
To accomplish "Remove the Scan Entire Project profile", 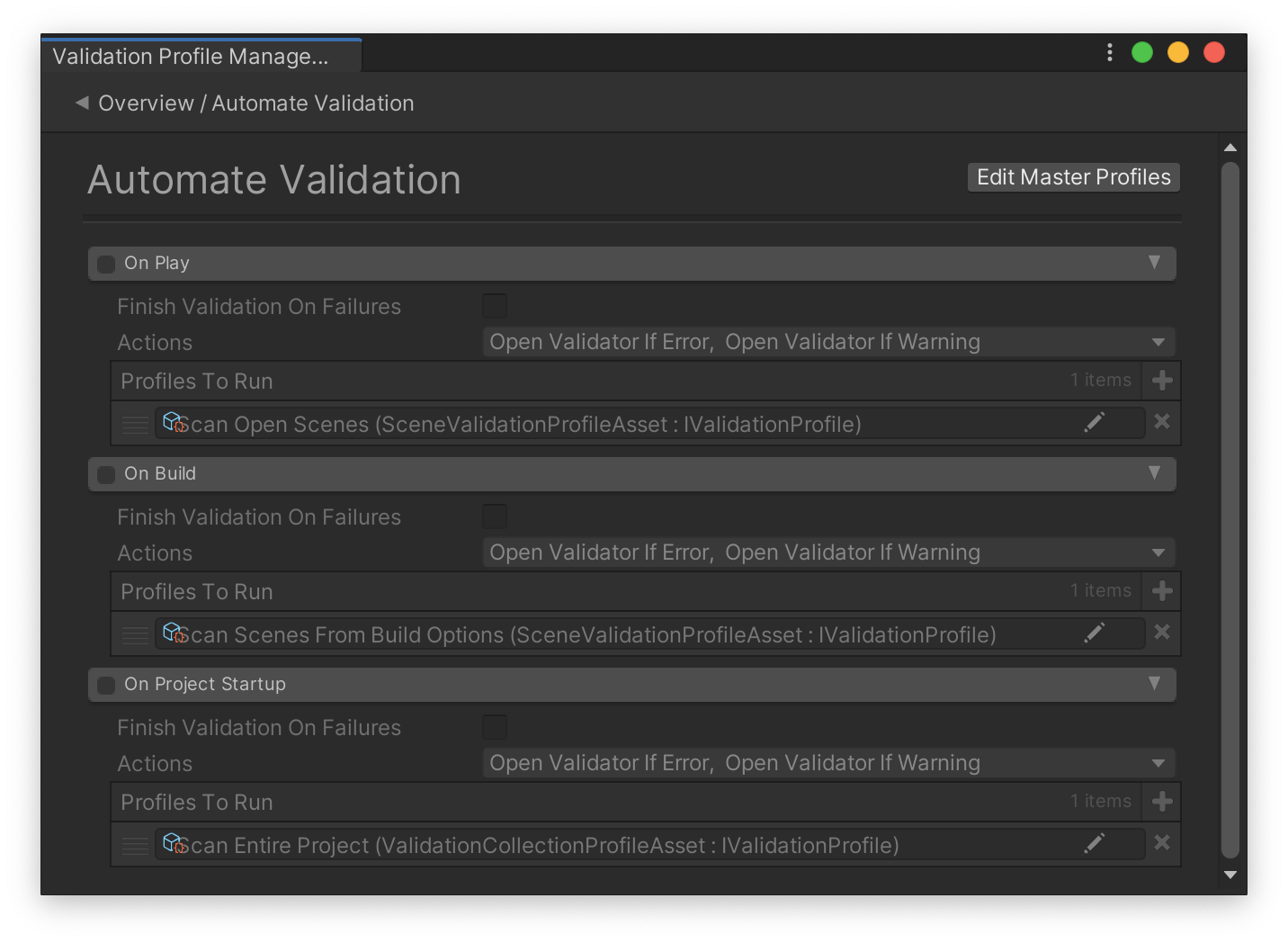I will coord(1161,843).
